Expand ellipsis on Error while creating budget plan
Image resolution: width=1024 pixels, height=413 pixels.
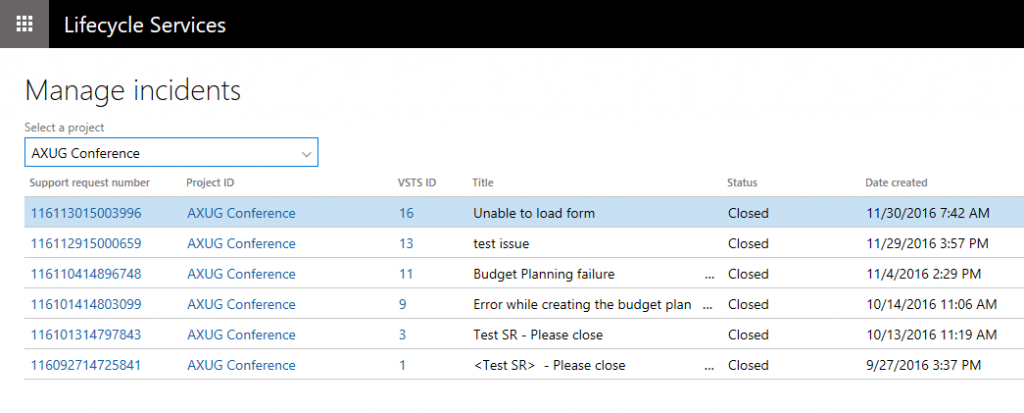pos(710,305)
